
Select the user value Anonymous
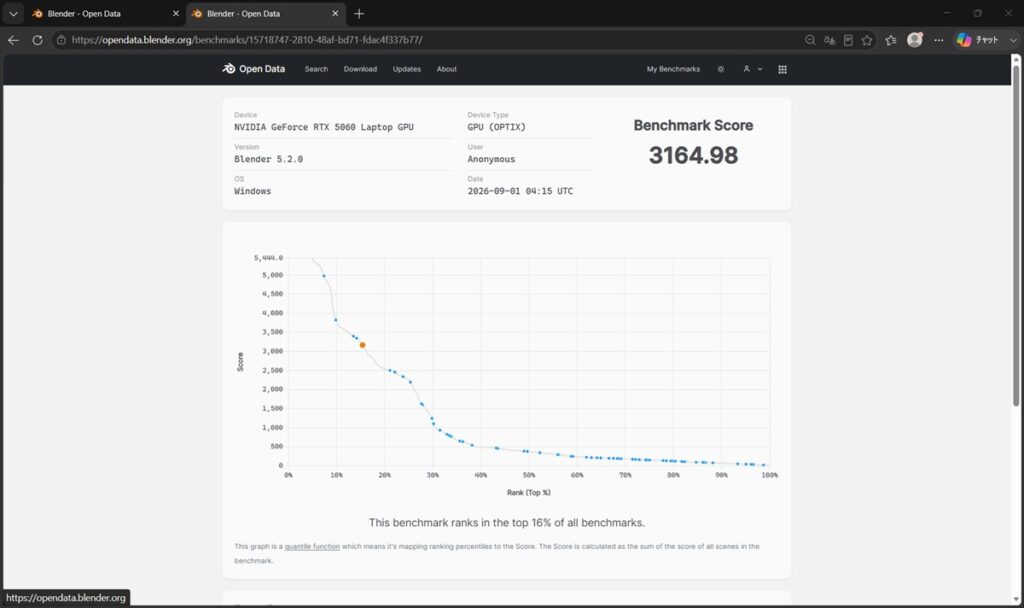coord(491,159)
